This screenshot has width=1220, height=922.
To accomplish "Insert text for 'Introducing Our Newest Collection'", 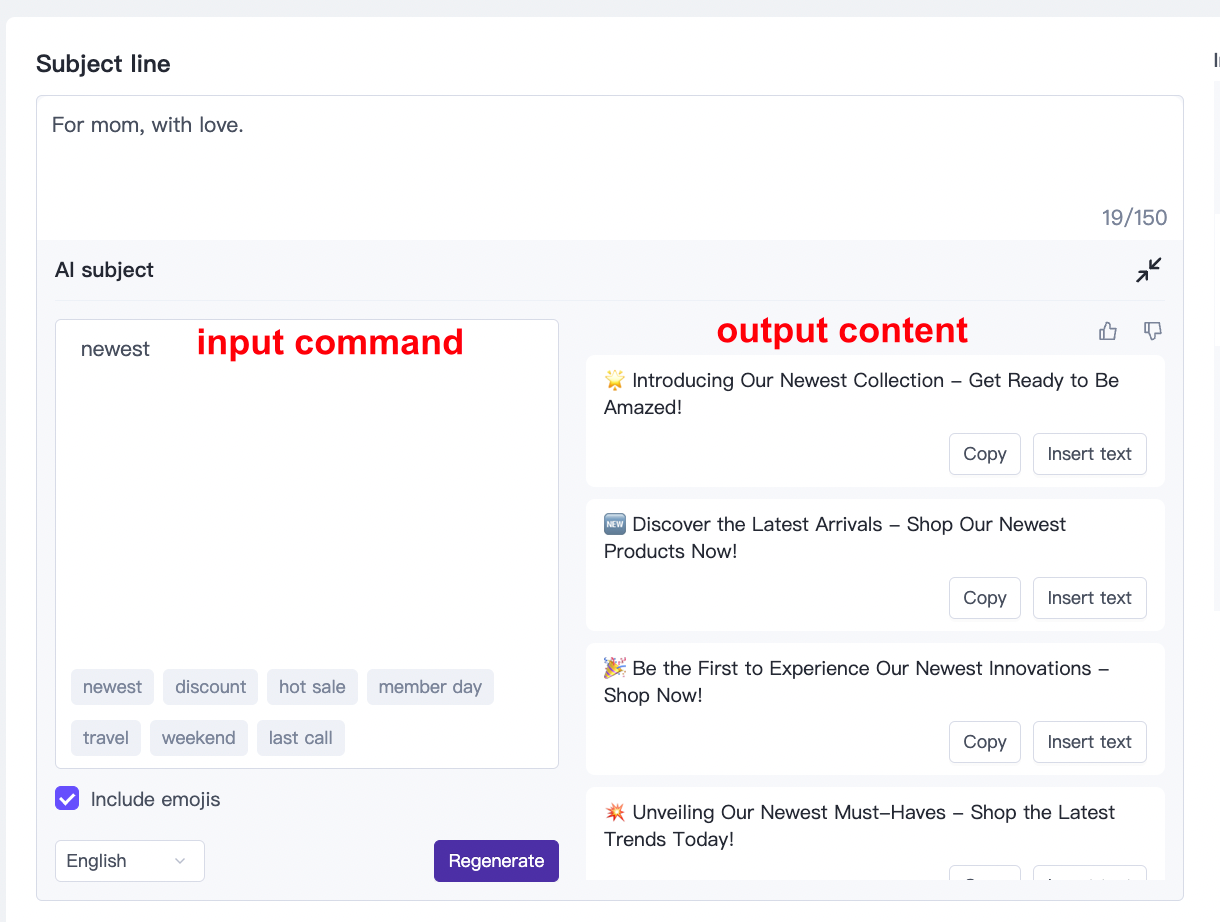I will [x=1089, y=454].
